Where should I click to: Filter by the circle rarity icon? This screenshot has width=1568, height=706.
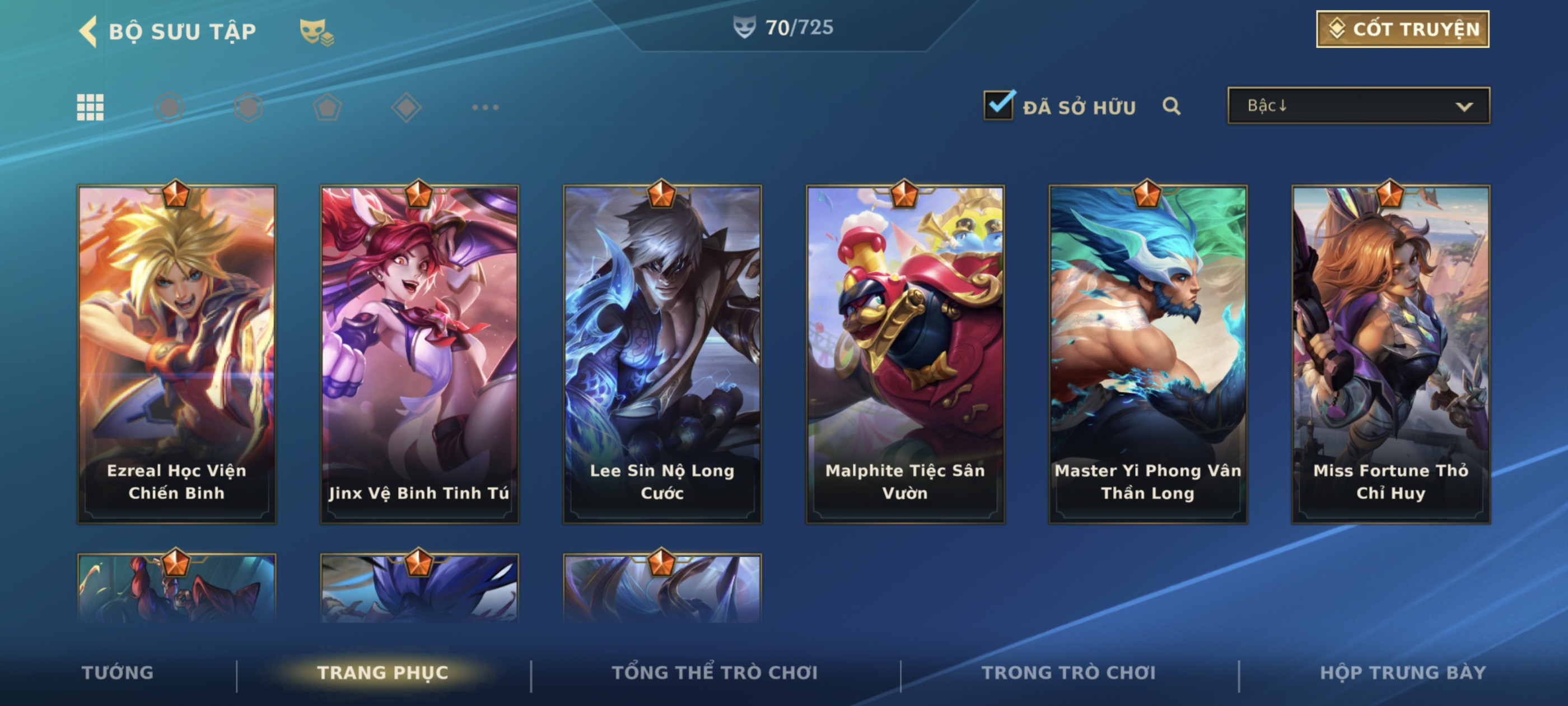coord(169,108)
